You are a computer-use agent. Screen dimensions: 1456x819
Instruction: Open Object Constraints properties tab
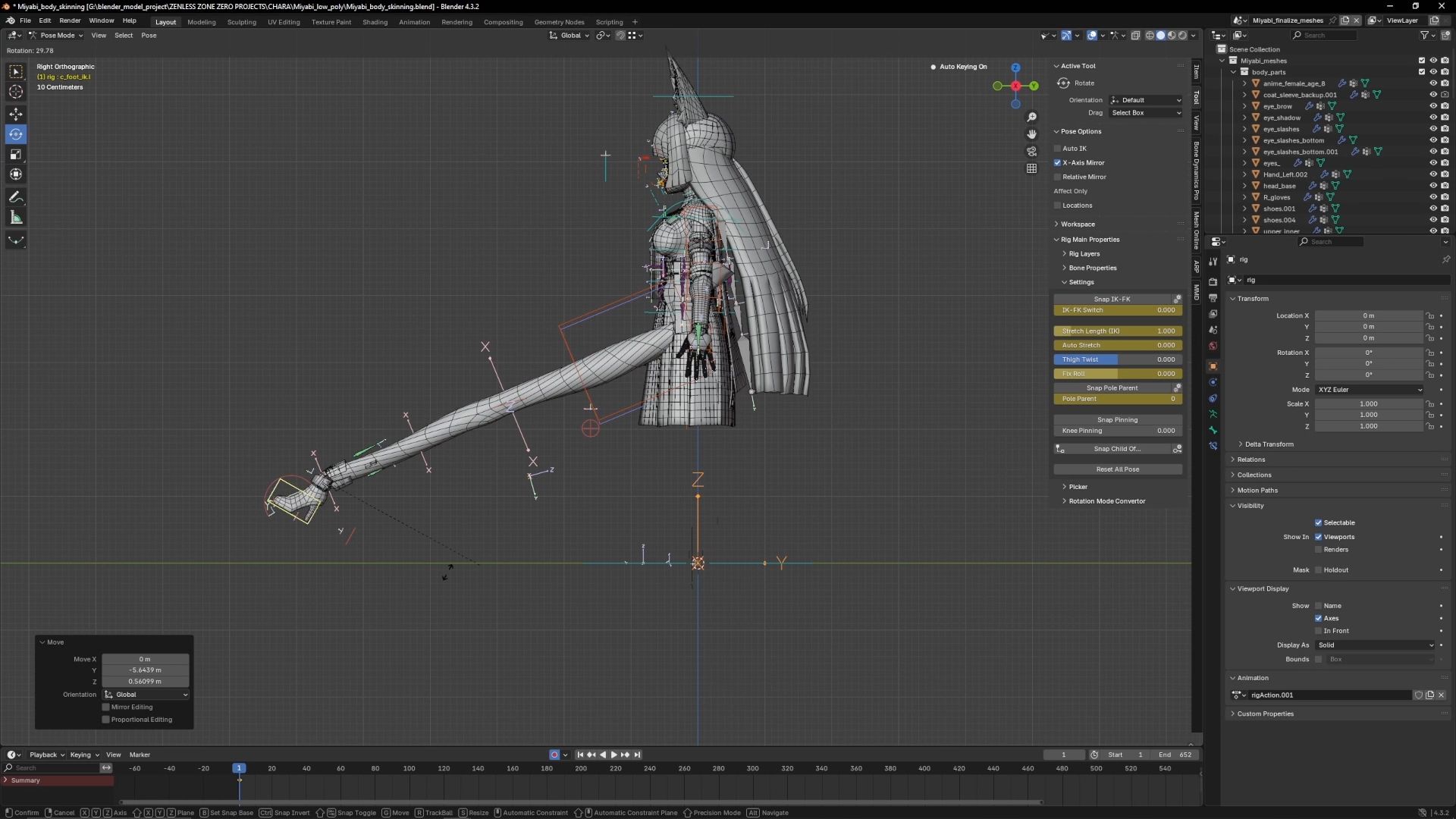[1213, 398]
